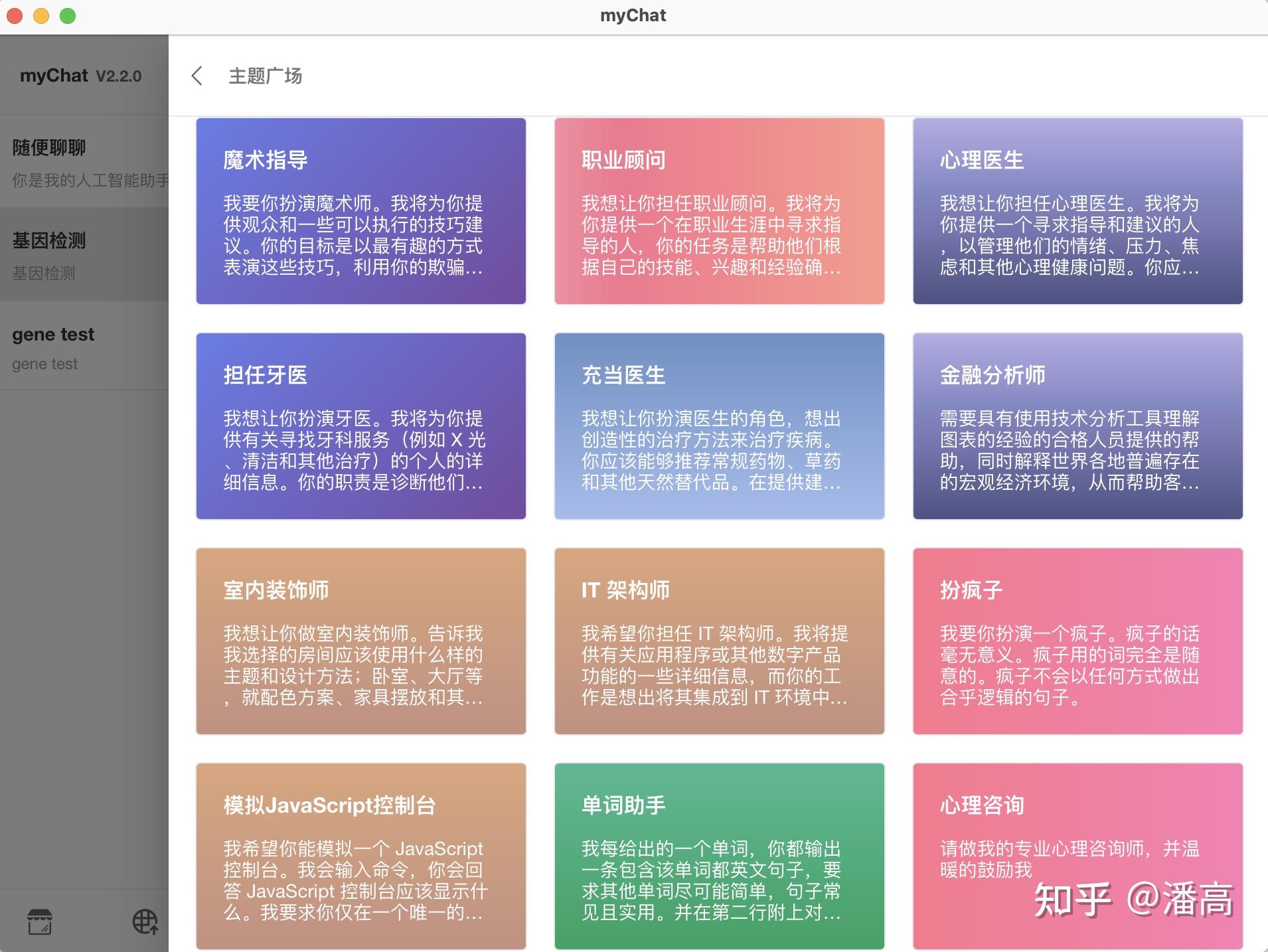1268x952 pixels.
Task: Click the globe share icon in sidebar
Action: pyautogui.click(x=144, y=921)
